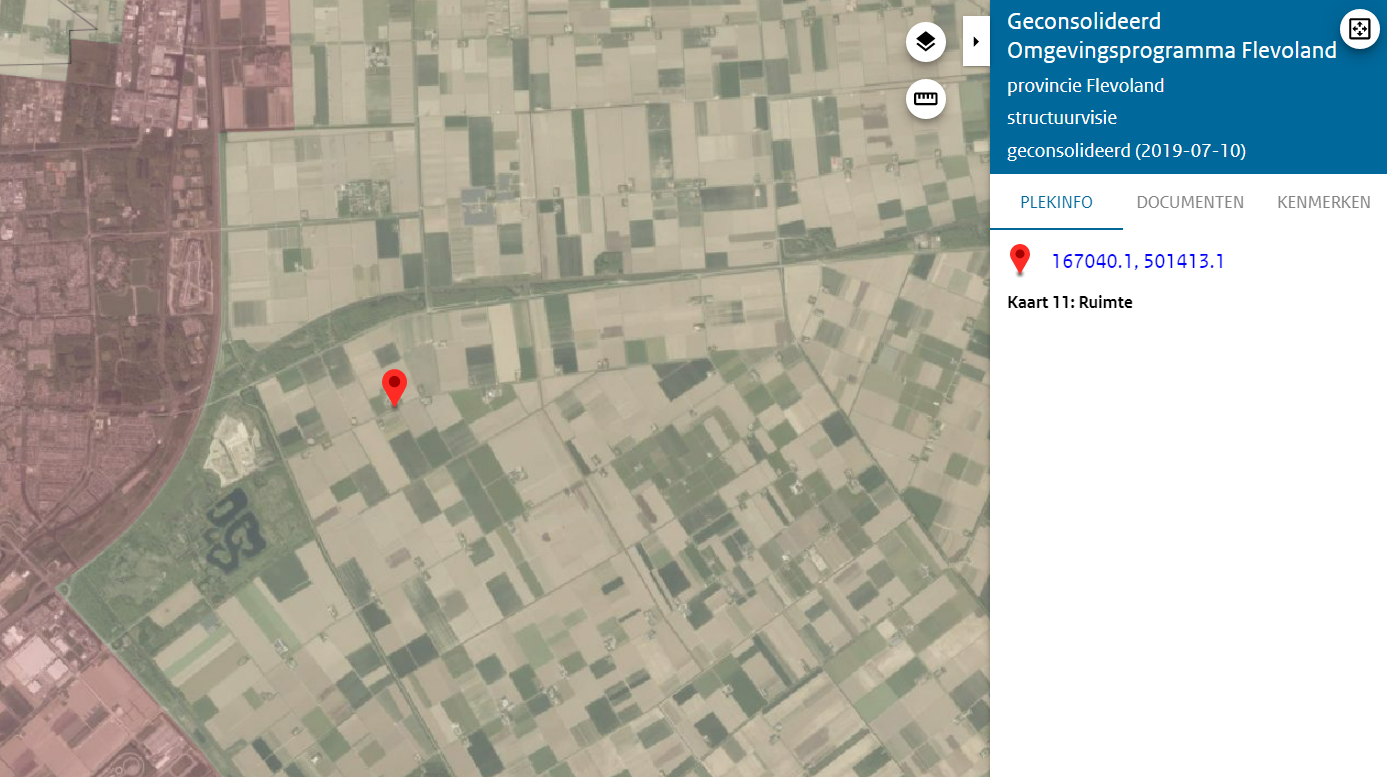Click the red location marker on the map
The image size is (1387, 777).
[395, 387]
